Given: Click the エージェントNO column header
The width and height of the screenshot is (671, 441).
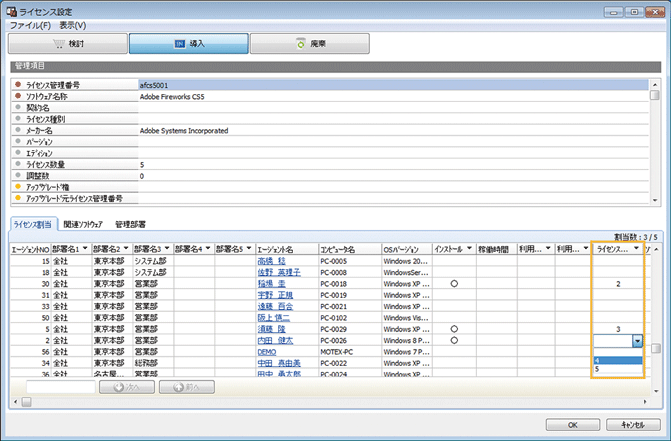Looking at the screenshot, I should click(30, 249).
